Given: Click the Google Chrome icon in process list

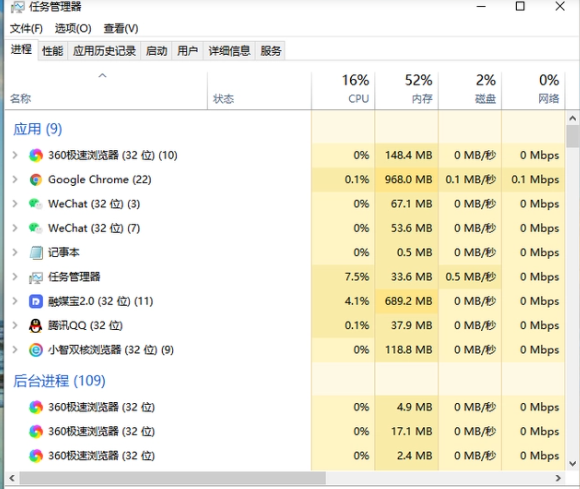Looking at the screenshot, I should click(36, 180).
